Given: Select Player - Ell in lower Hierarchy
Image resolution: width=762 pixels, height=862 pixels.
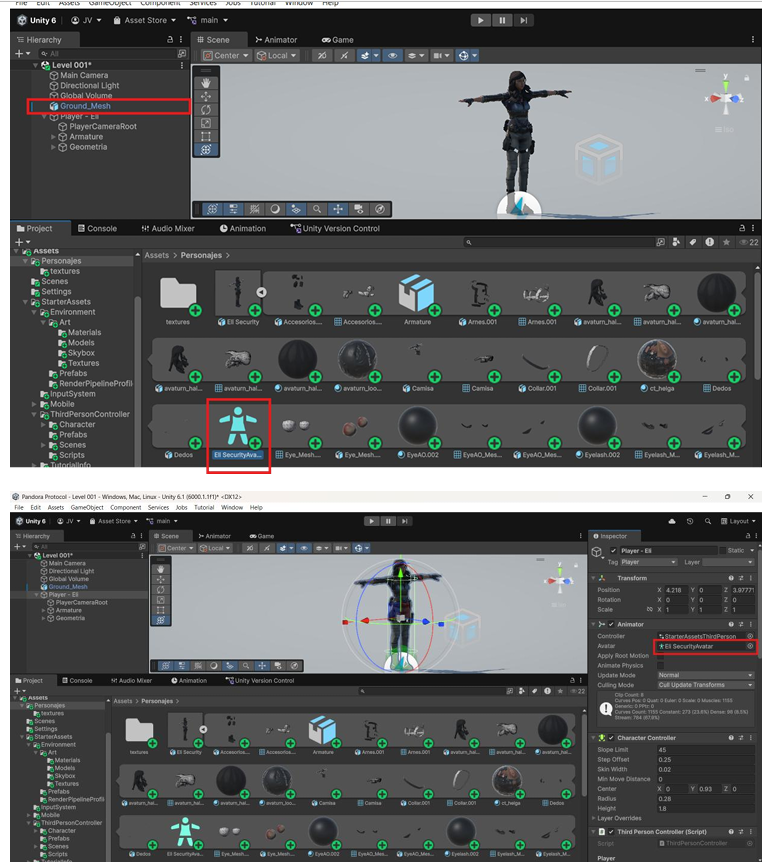Looking at the screenshot, I should [x=63, y=595].
